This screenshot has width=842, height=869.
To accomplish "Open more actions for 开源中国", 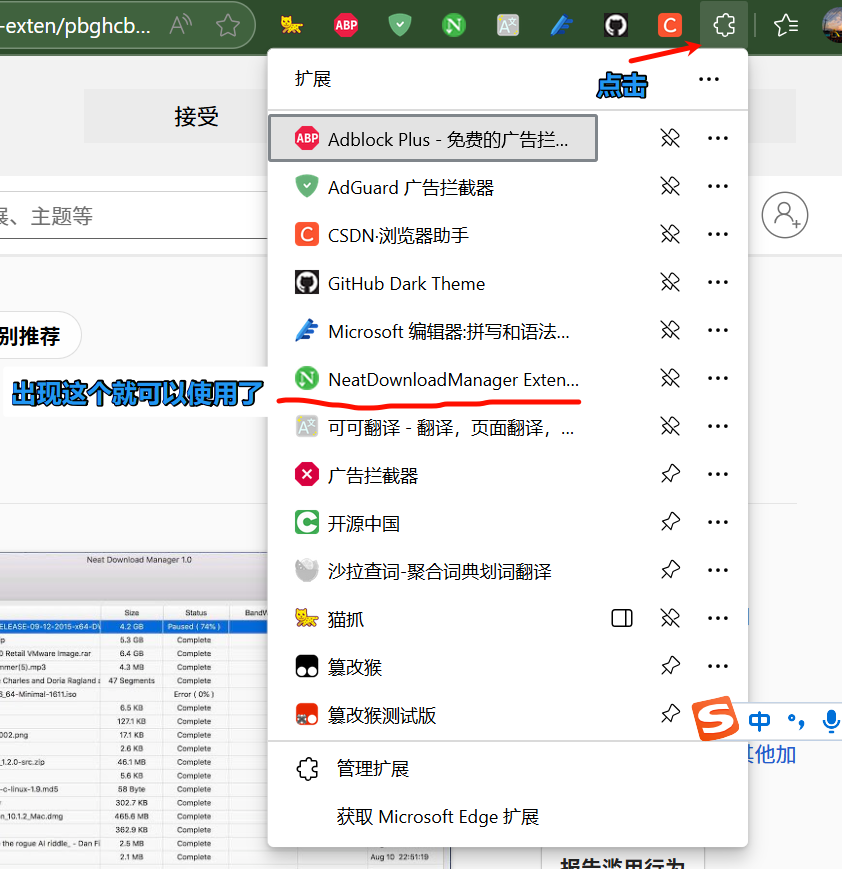I will 718,522.
